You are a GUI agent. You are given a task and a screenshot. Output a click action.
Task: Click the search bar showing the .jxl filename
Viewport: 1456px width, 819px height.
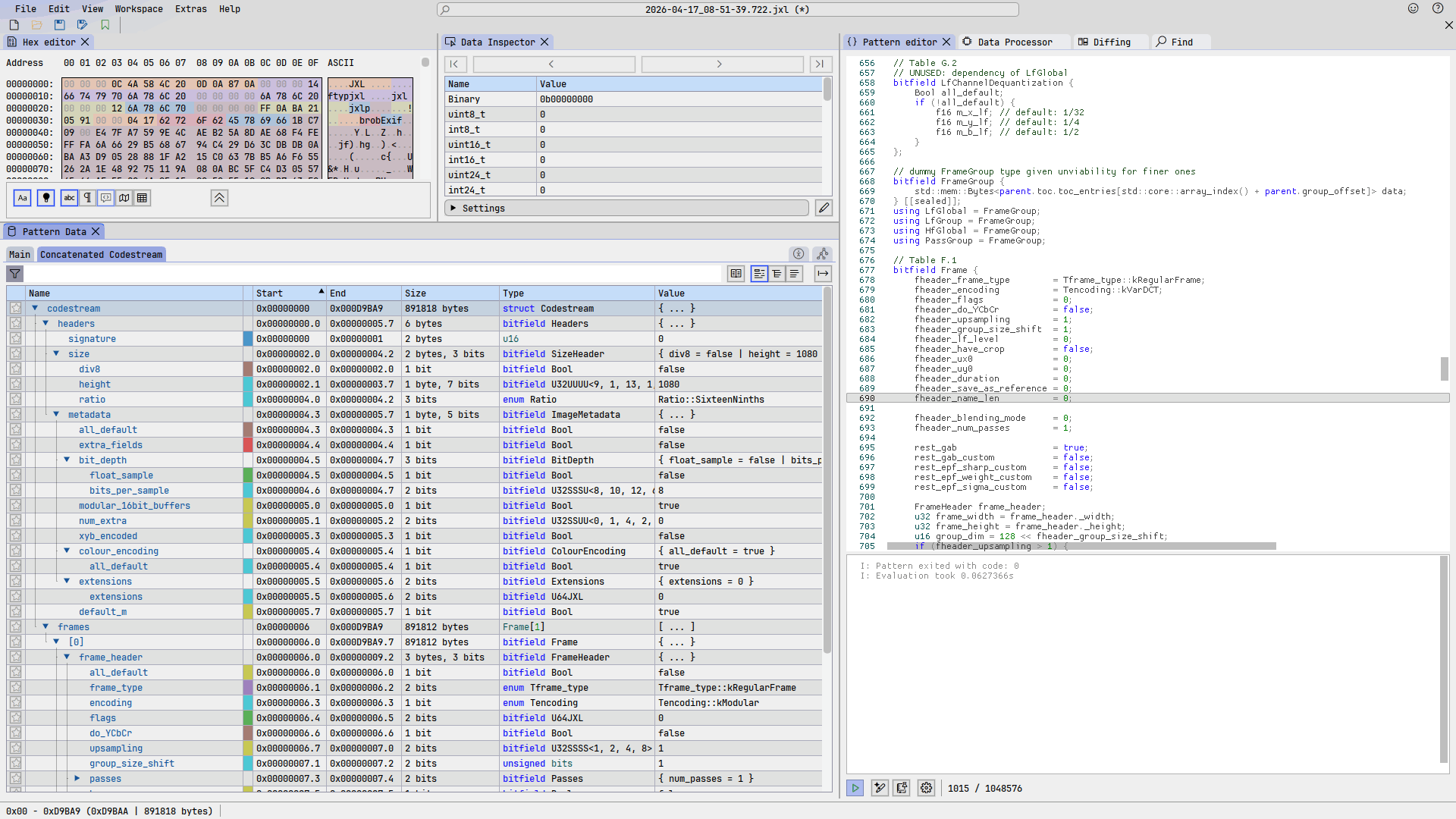728,10
